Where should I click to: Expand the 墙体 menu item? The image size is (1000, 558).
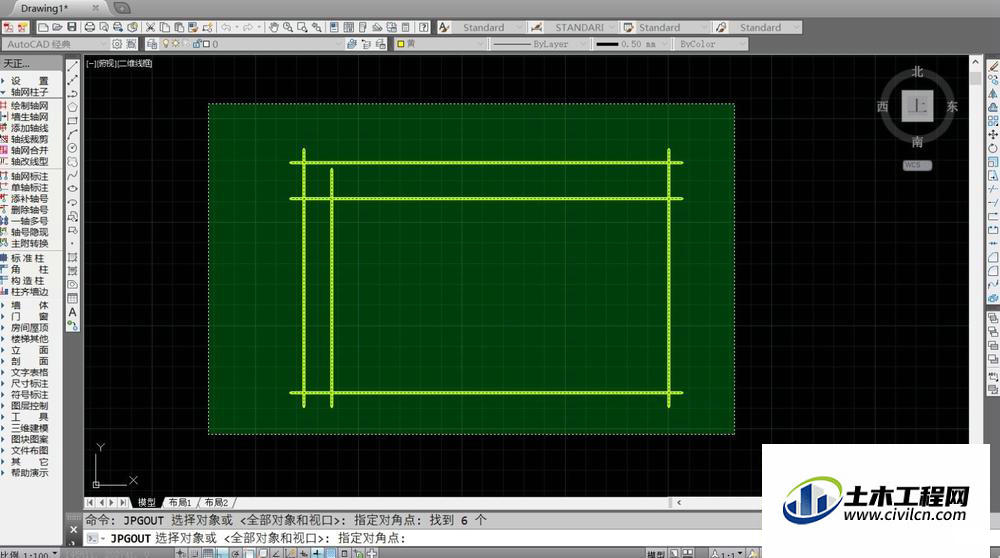point(29,305)
